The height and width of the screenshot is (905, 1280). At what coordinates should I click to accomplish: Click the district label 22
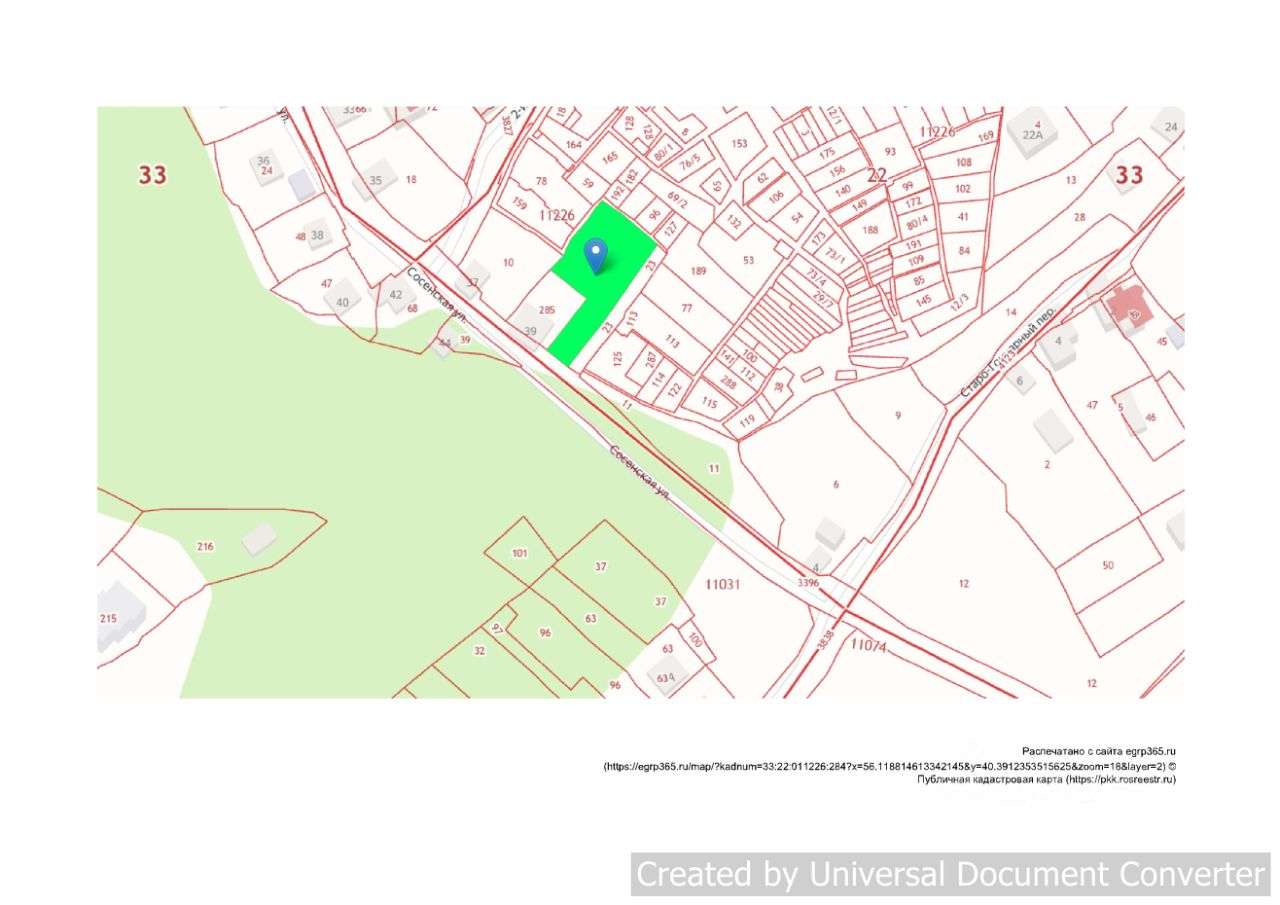(x=877, y=175)
